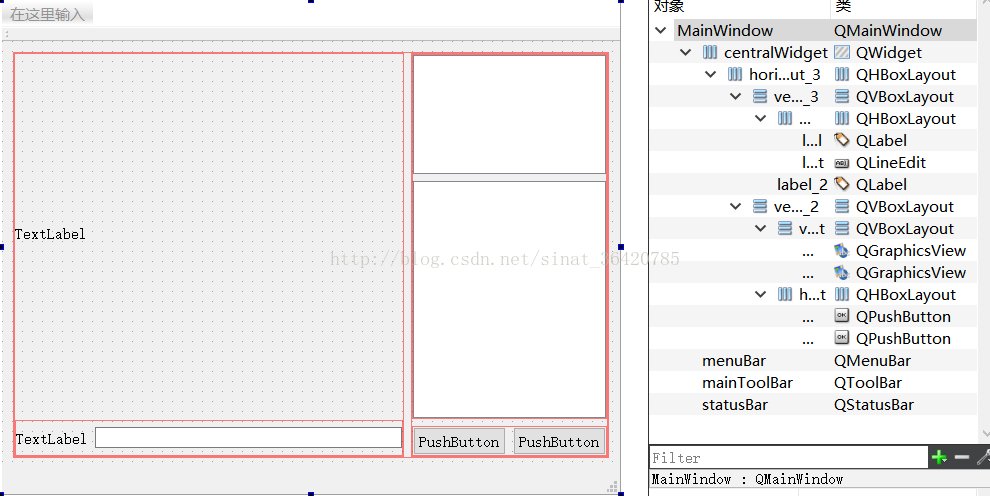Click the vertical layout icon beside ve..._2
The width and height of the screenshot is (990, 496).
click(x=760, y=206)
